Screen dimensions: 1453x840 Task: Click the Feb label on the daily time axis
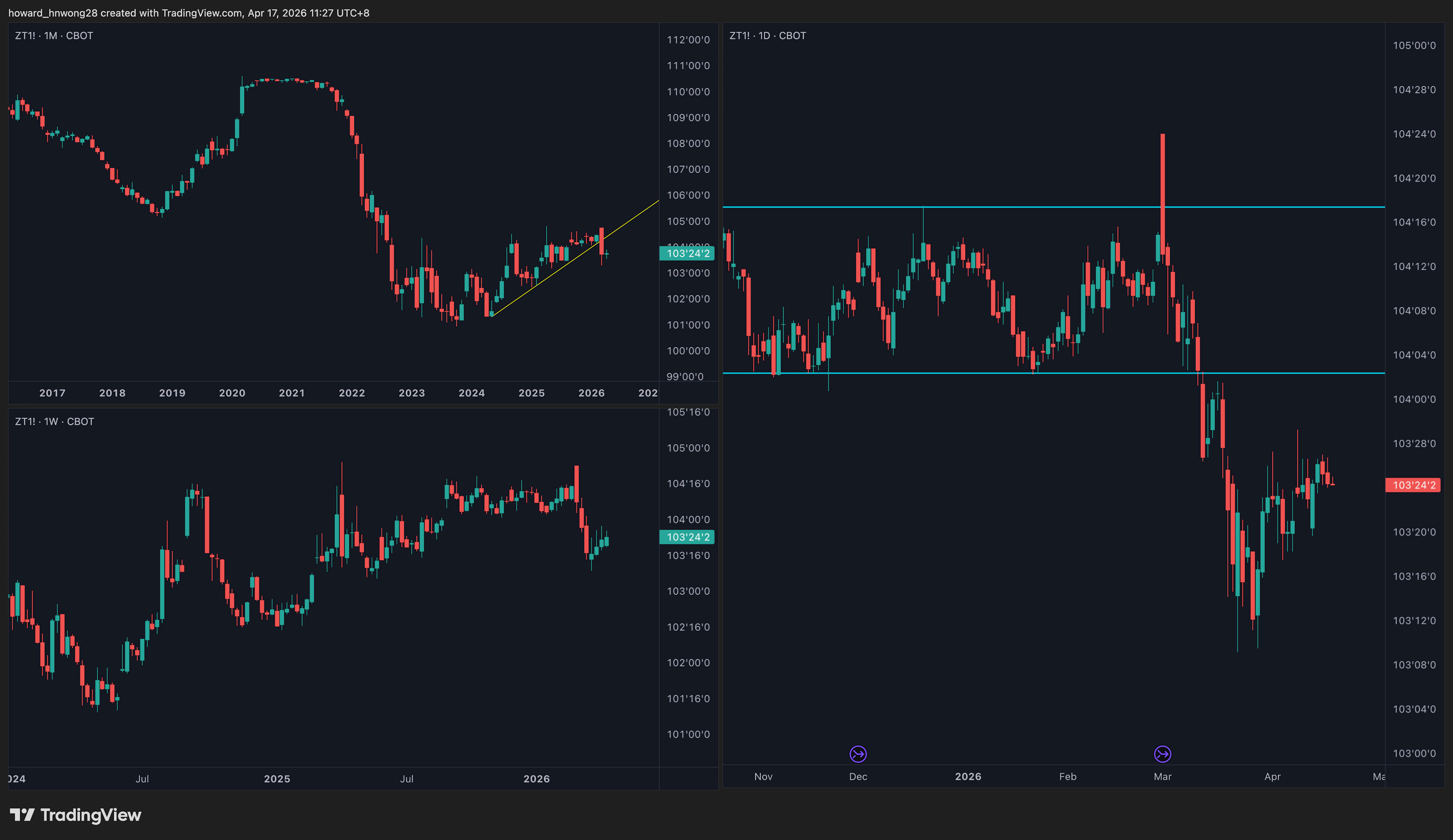point(1068,776)
